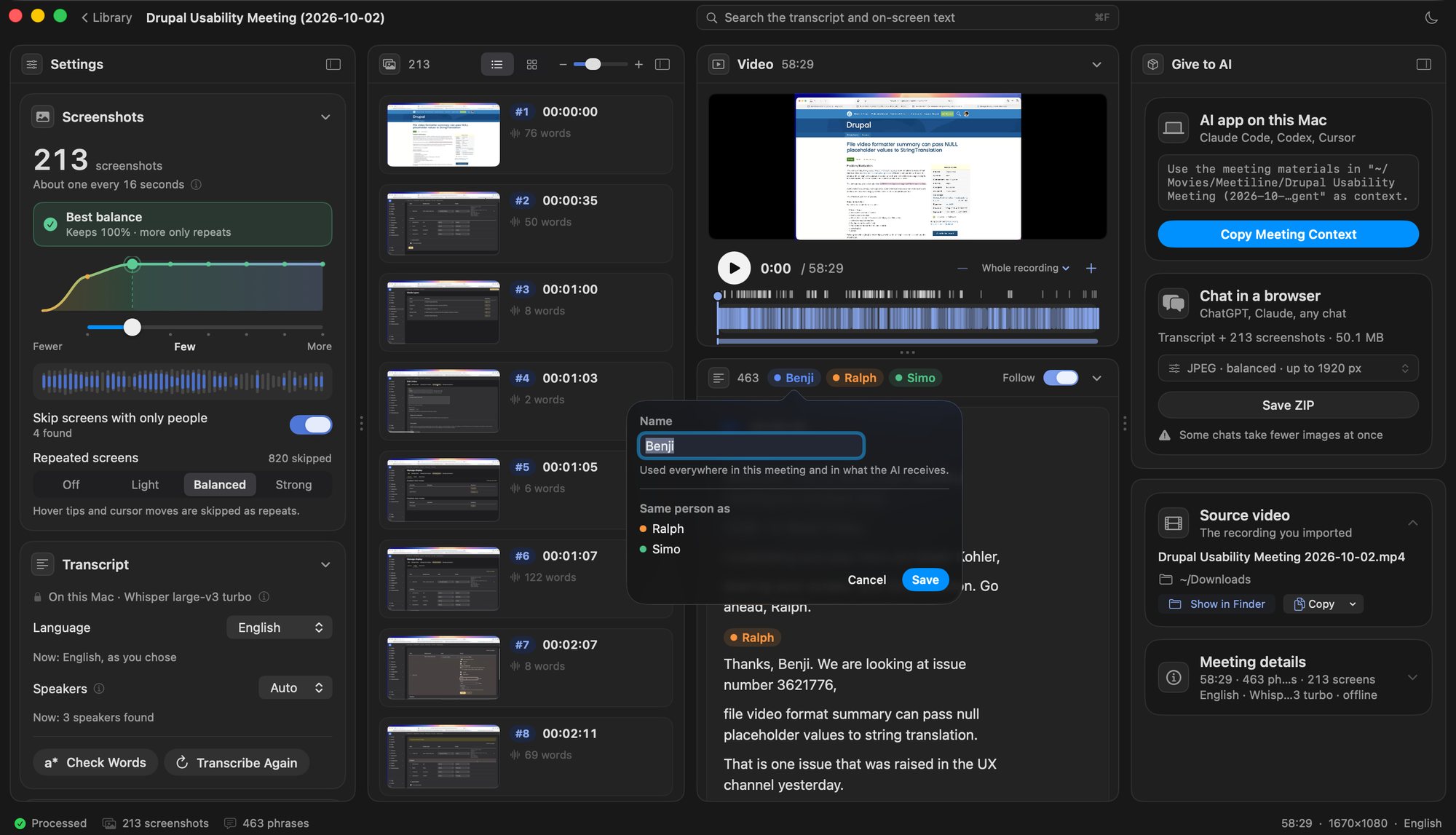Click the Fewer-More screenshots slider handle
The height and width of the screenshot is (835, 1456).
pos(132,327)
